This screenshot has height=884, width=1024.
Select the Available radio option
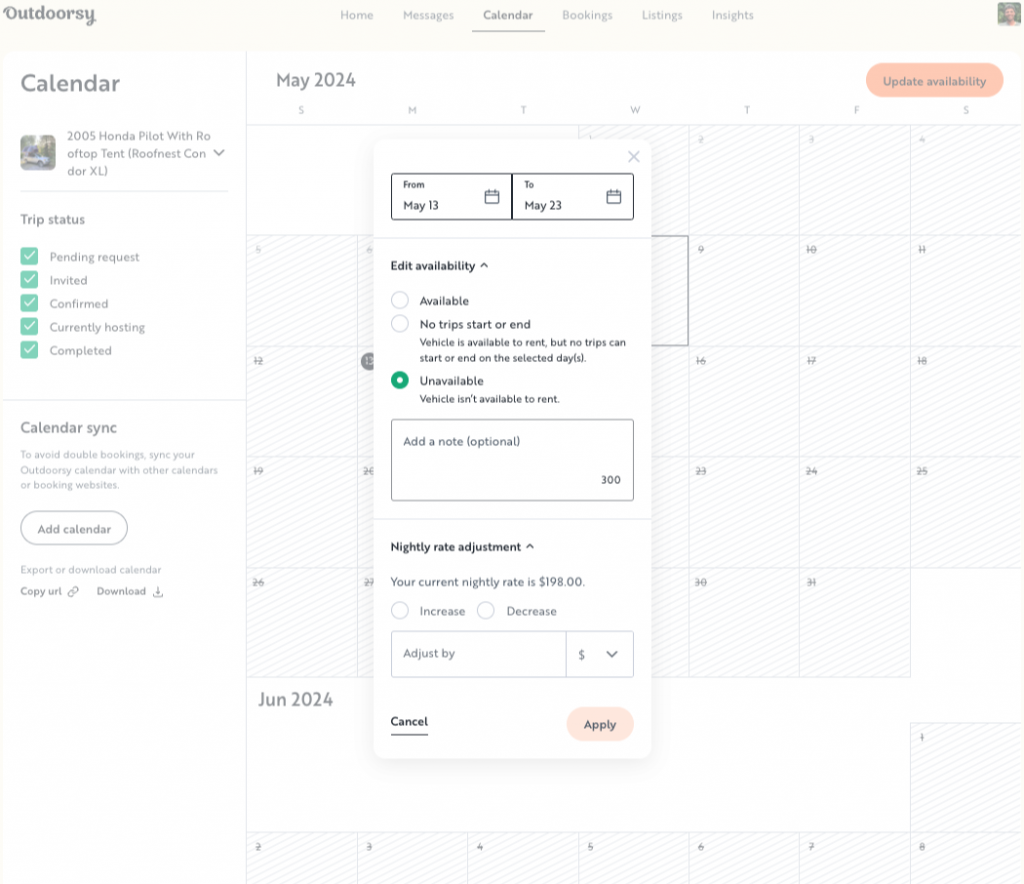(400, 300)
